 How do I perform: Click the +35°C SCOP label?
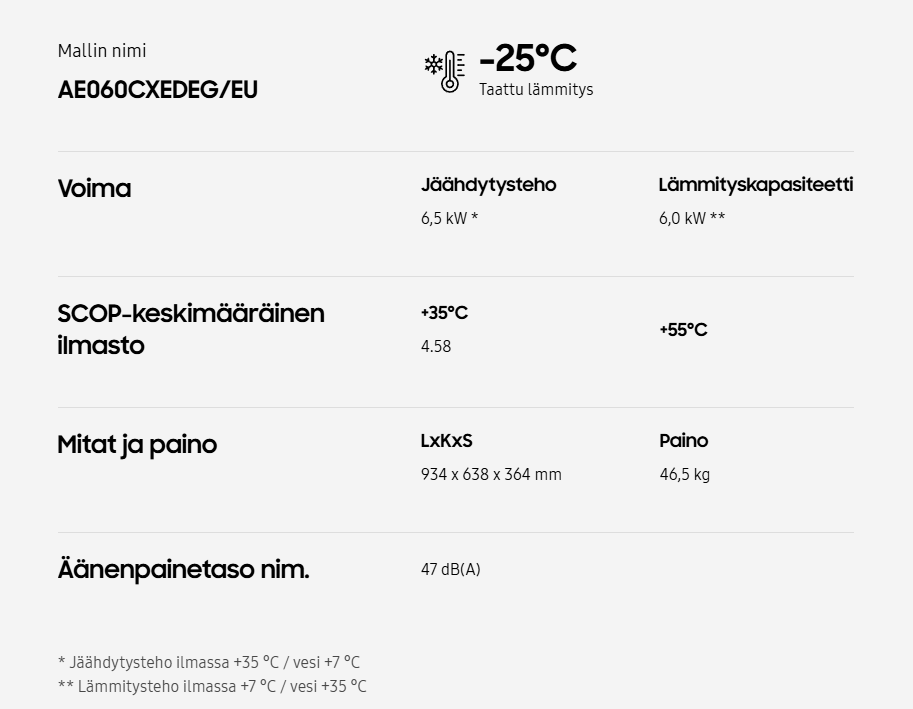(x=444, y=313)
